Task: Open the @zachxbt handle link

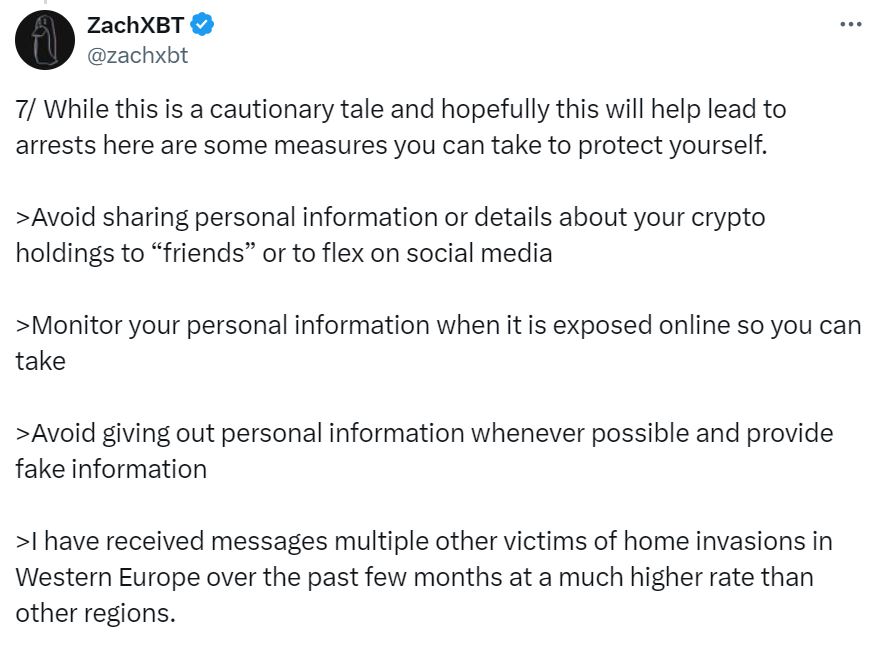Action: pyautogui.click(x=138, y=56)
